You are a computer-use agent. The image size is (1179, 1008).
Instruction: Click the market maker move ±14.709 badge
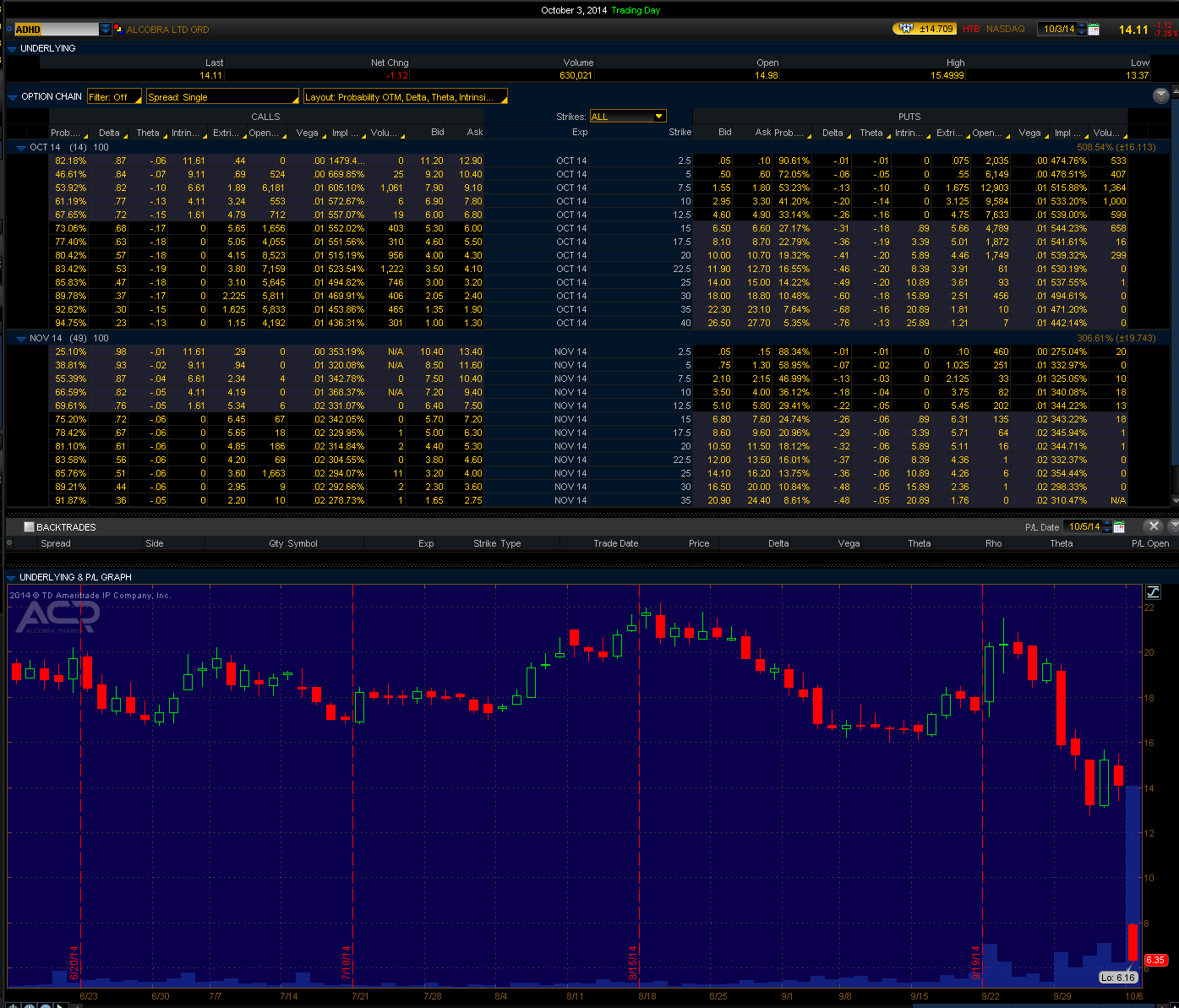pos(925,29)
